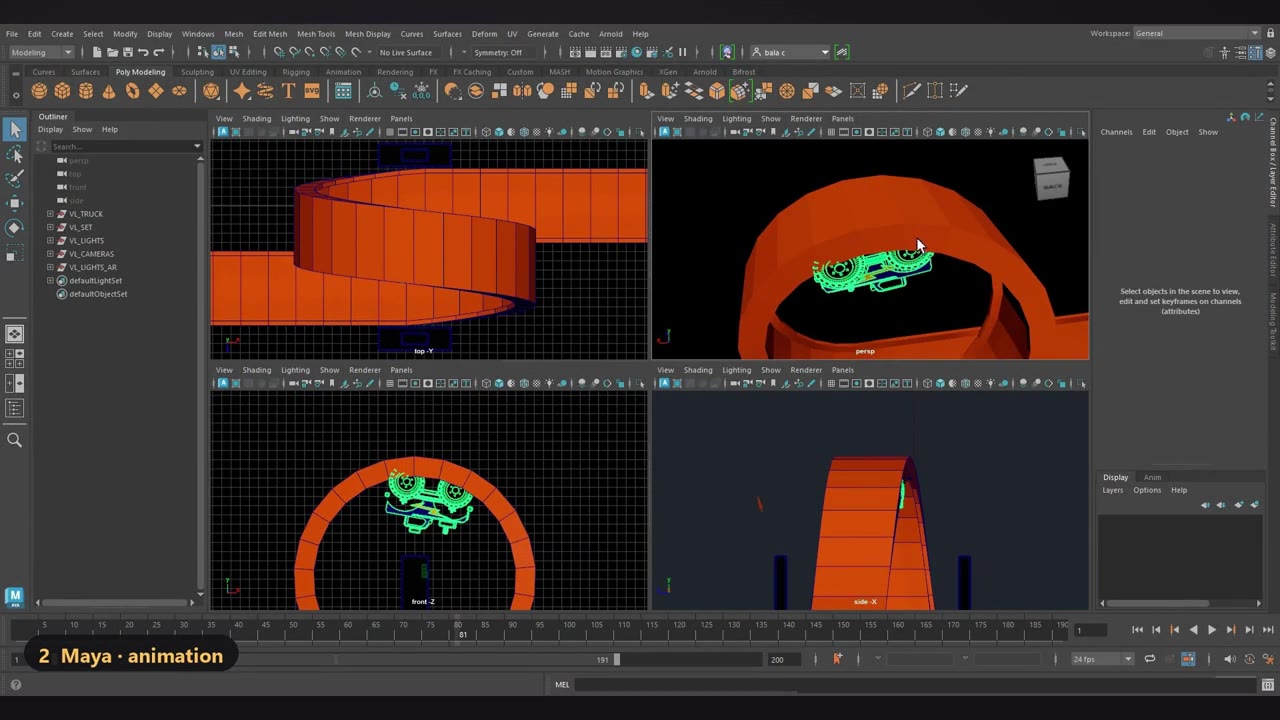Create a polygon cylinder from the shelf

coord(86,91)
